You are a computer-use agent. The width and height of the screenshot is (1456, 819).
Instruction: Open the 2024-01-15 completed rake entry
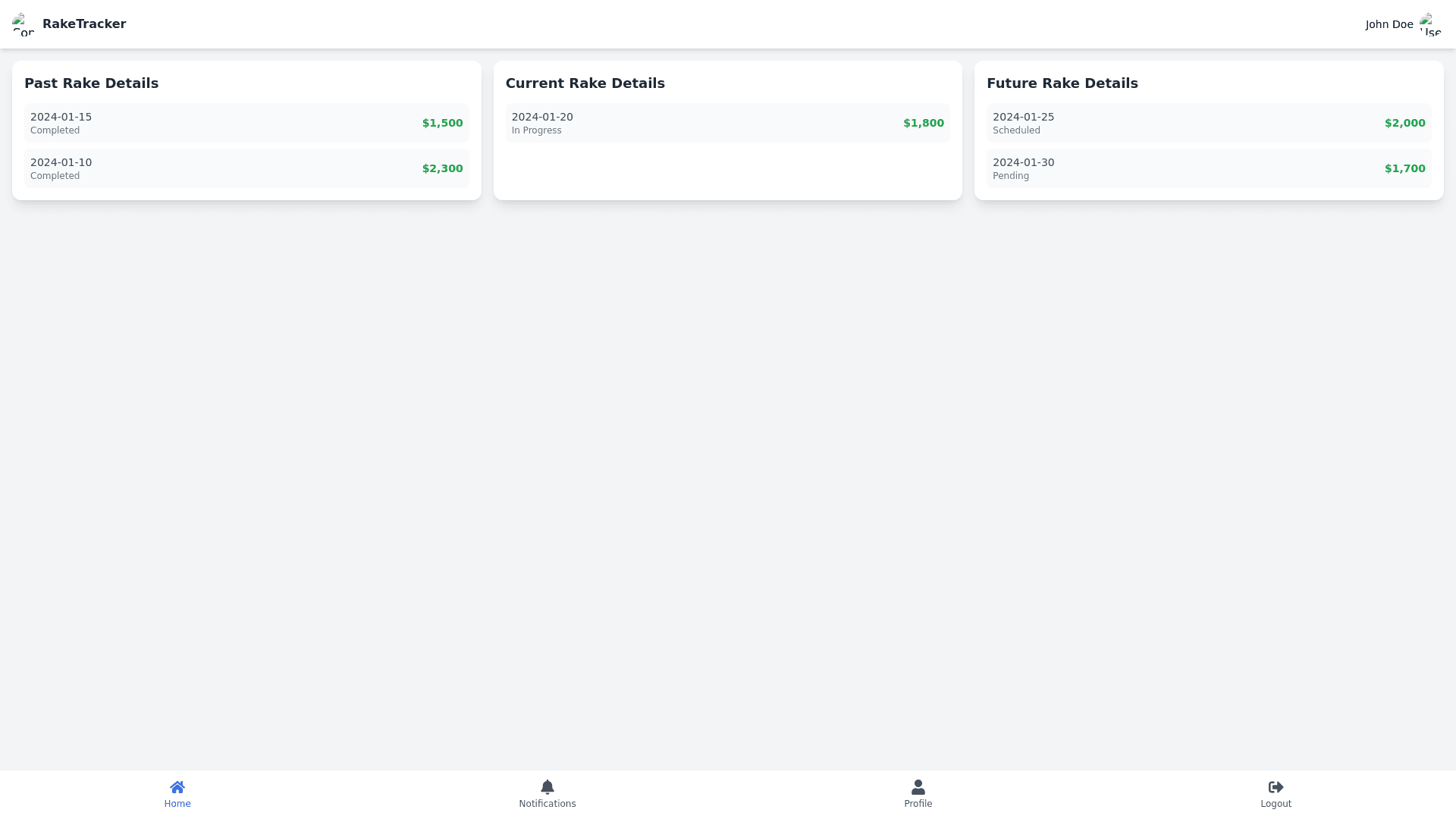click(x=246, y=123)
